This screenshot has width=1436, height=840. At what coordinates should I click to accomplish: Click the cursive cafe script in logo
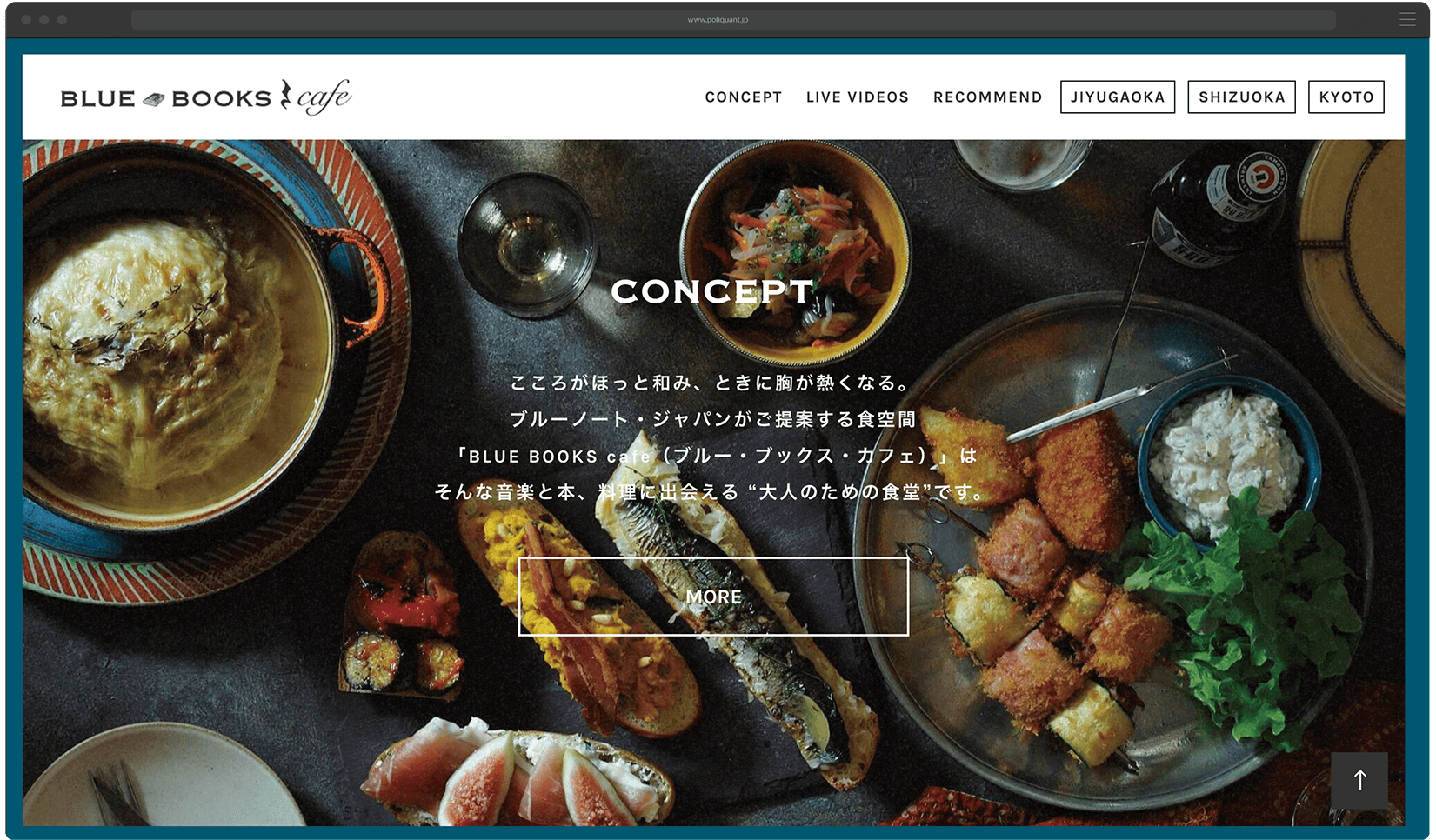[x=324, y=97]
